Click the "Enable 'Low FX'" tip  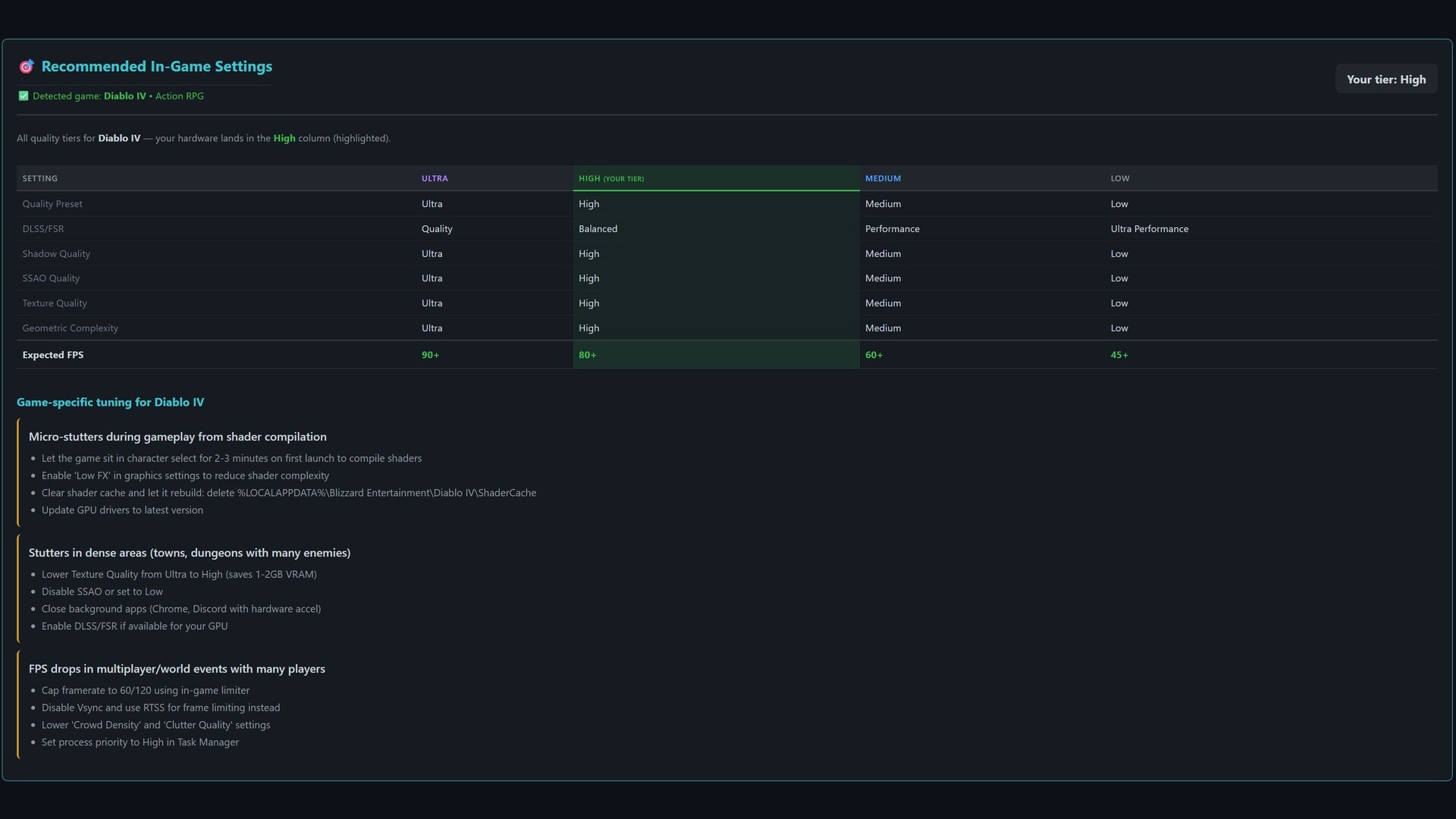pyautogui.click(x=185, y=475)
